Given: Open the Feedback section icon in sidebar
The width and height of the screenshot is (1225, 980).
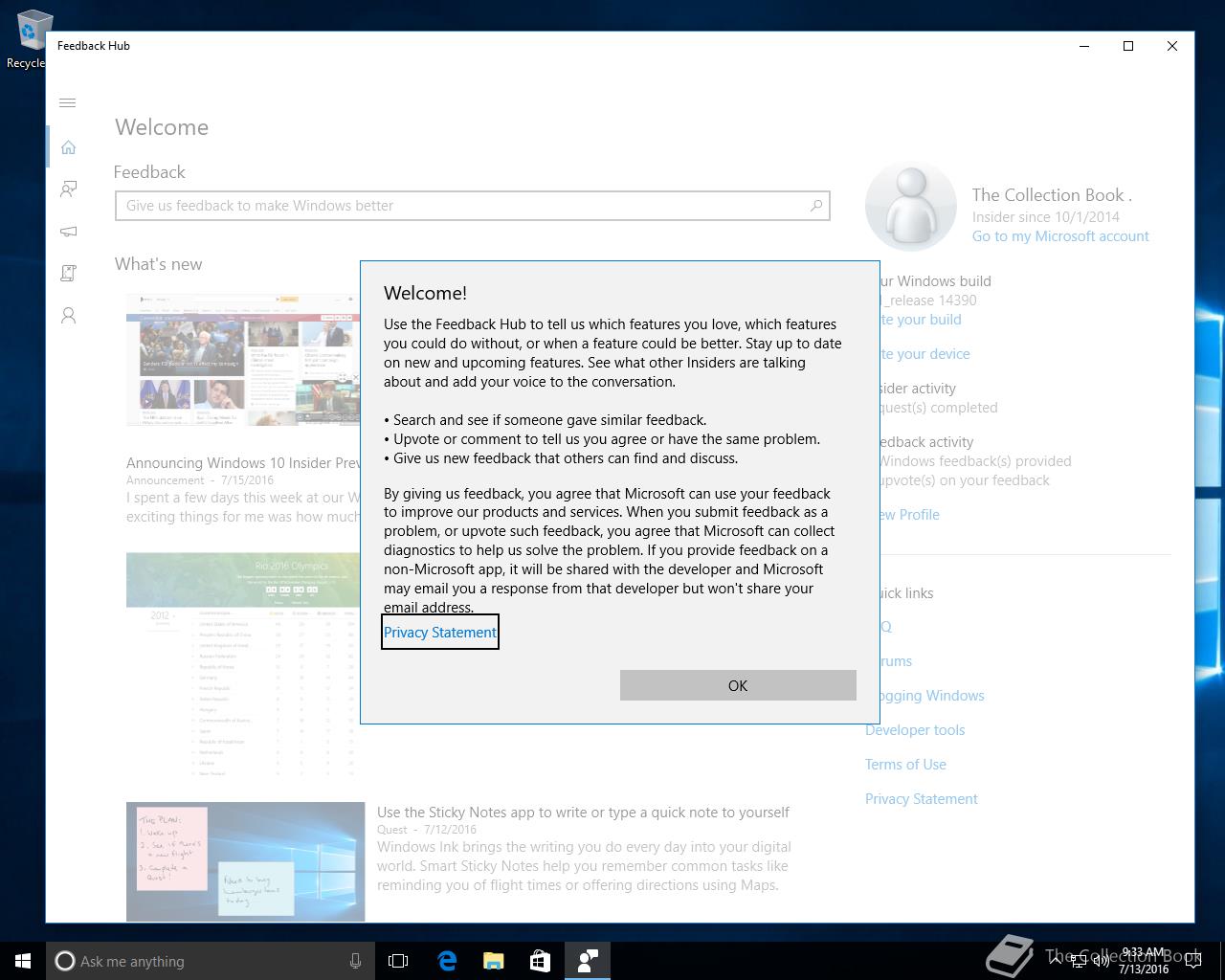Looking at the screenshot, I should click(68, 189).
